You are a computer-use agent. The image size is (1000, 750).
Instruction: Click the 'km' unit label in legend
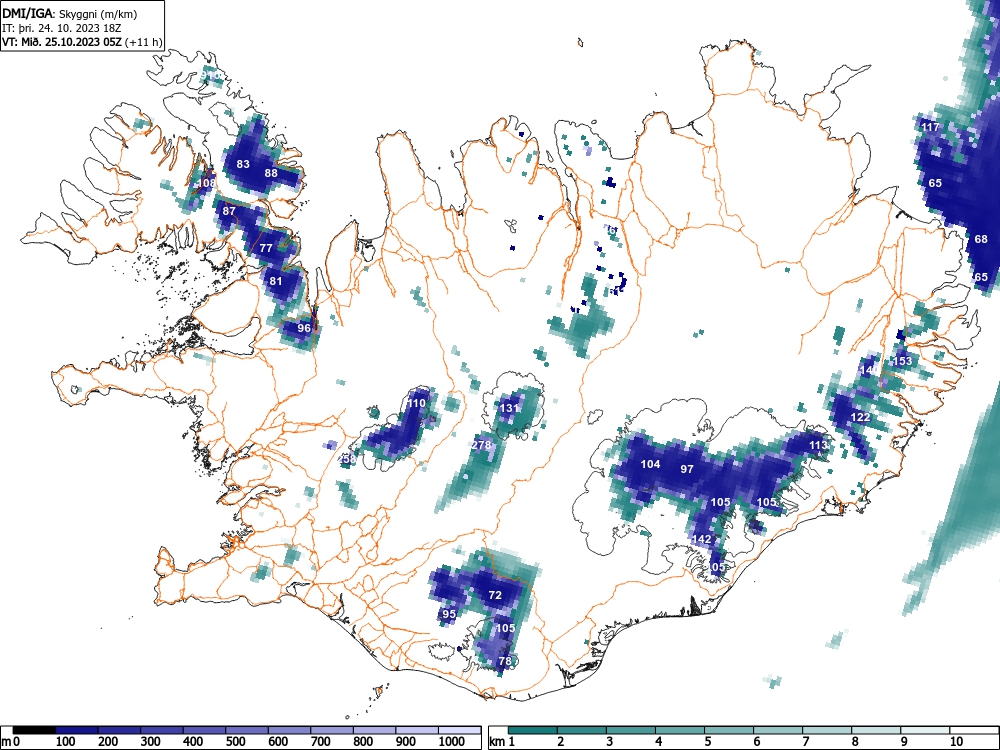click(x=497, y=742)
